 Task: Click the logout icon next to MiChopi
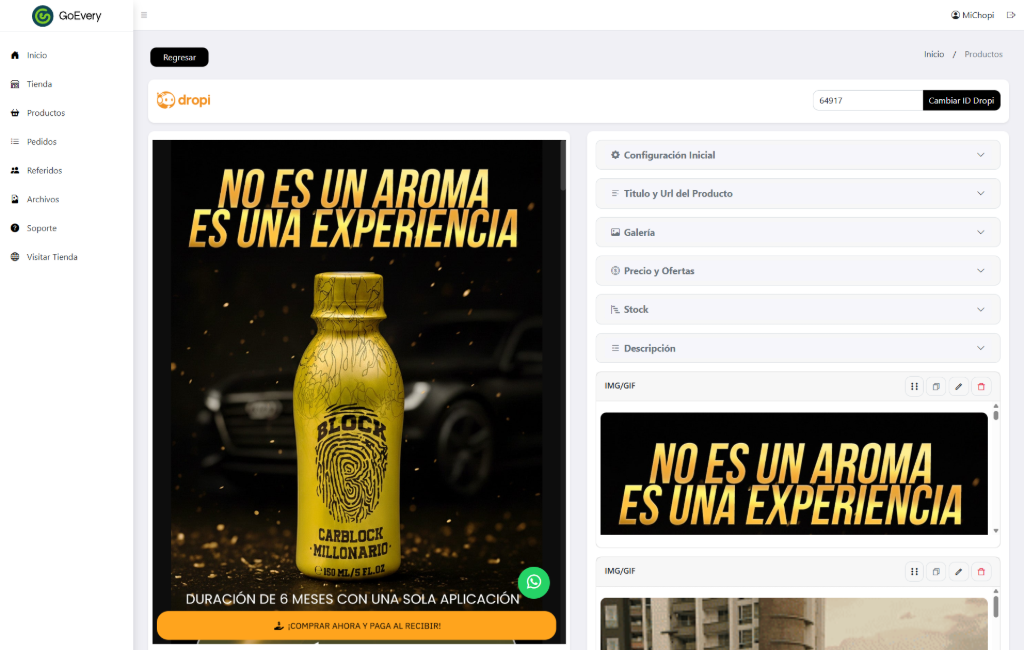click(1010, 15)
